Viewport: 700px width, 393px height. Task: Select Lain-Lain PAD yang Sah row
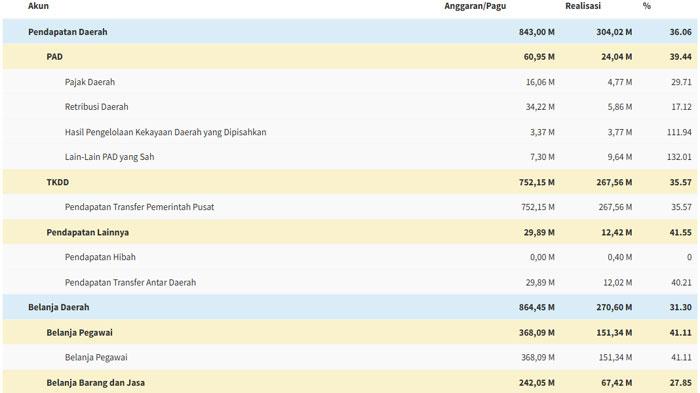coord(350,157)
